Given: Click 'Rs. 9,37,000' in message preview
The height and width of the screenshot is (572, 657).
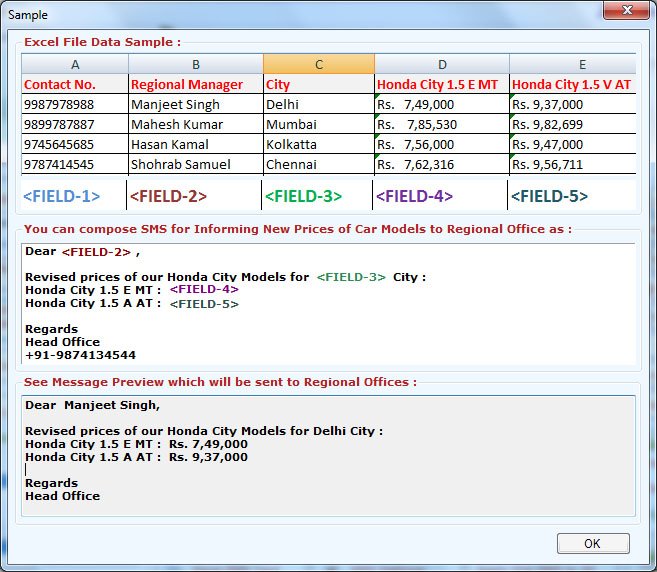Looking at the screenshot, I should pos(208,457).
